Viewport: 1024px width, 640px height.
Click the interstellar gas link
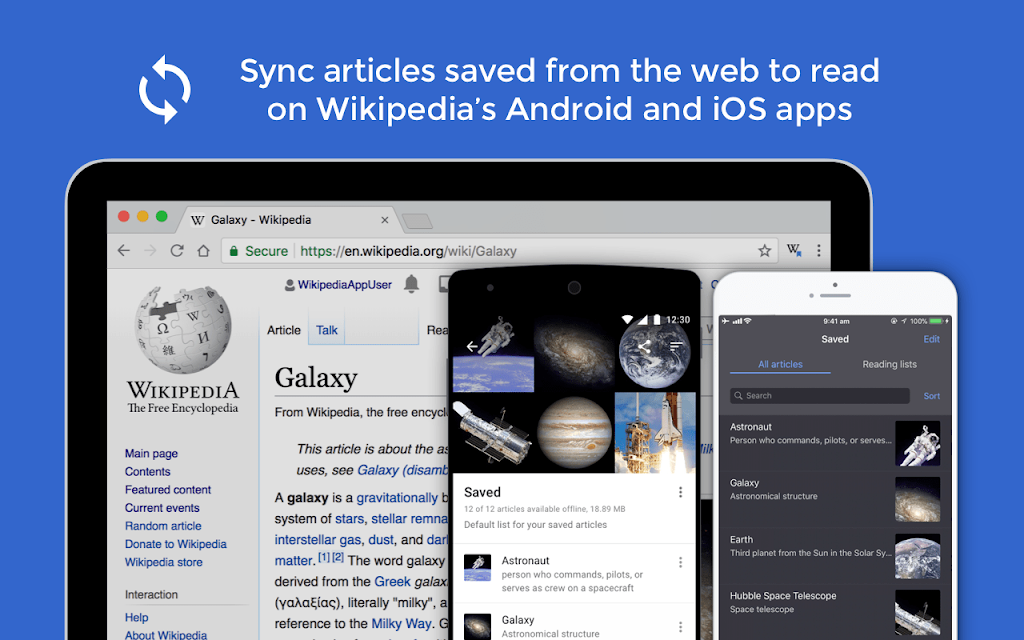[318, 540]
